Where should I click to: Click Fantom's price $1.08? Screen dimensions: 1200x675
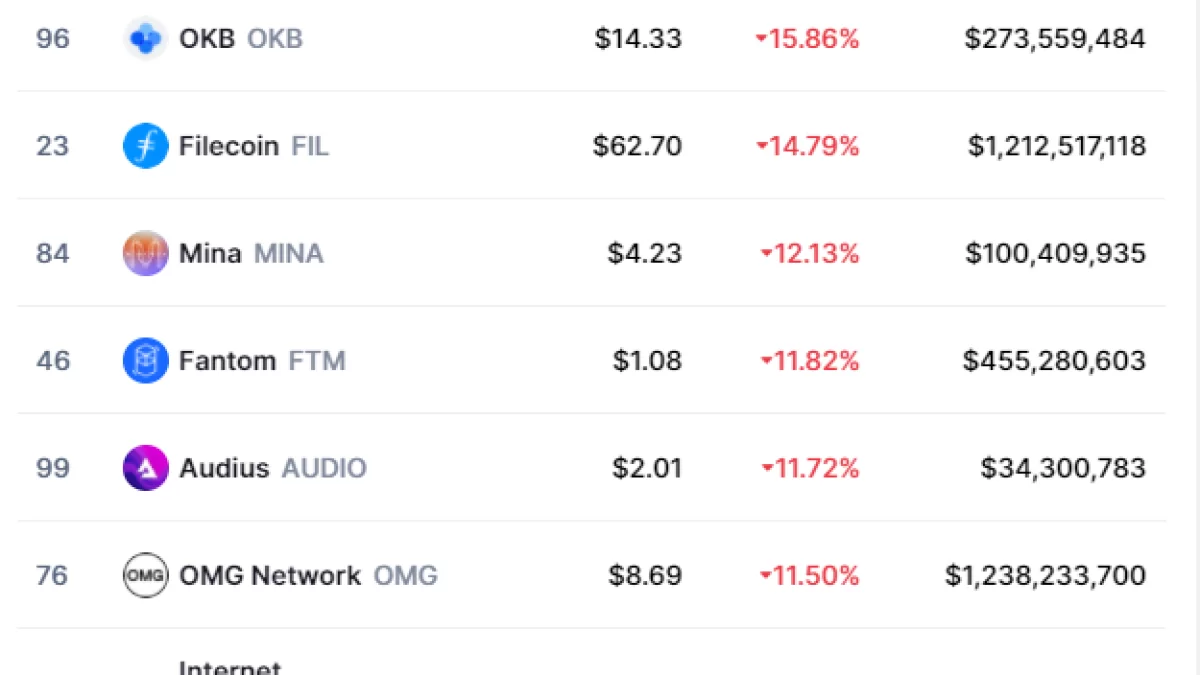[647, 361]
